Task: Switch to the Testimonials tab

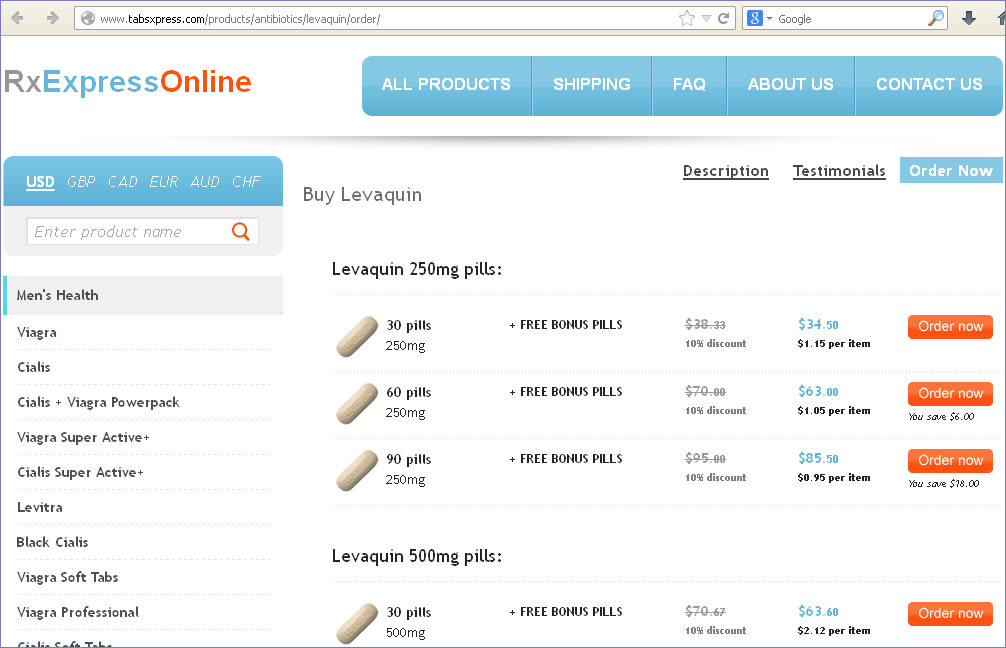Action: point(839,171)
